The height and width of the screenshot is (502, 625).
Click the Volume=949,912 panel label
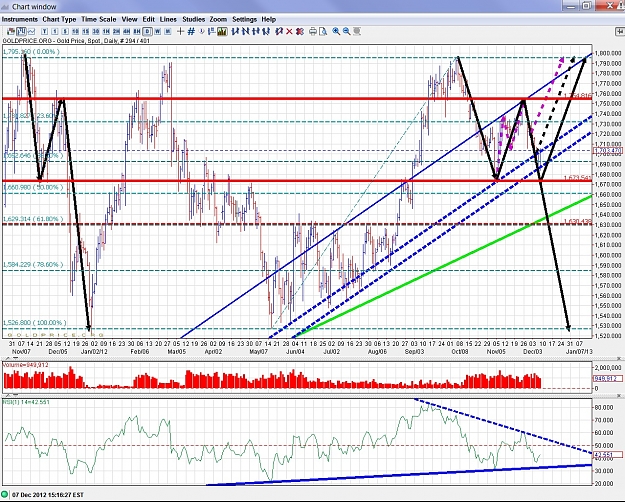[25, 364]
